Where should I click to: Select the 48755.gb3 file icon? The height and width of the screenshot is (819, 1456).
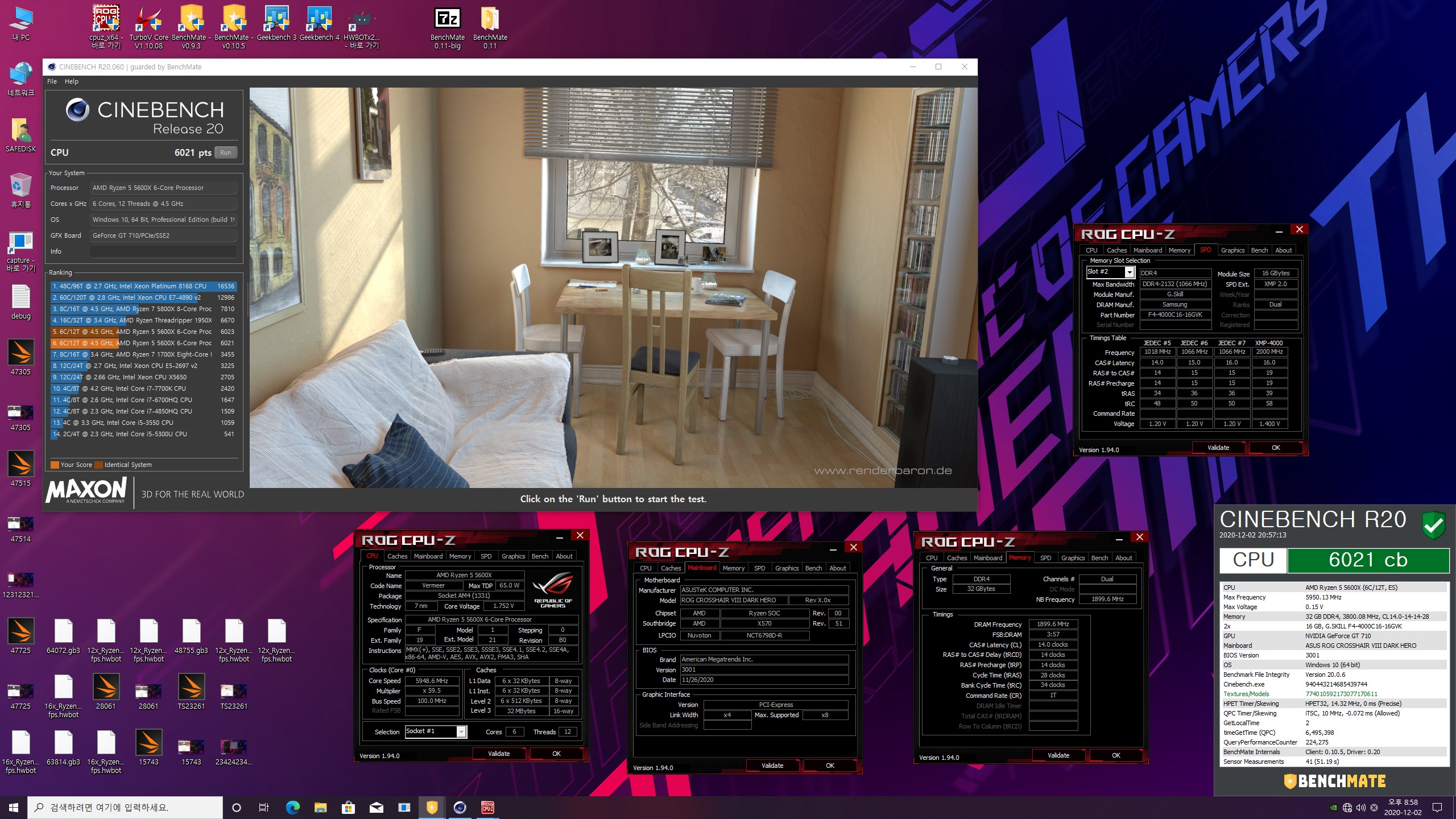(191, 636)
